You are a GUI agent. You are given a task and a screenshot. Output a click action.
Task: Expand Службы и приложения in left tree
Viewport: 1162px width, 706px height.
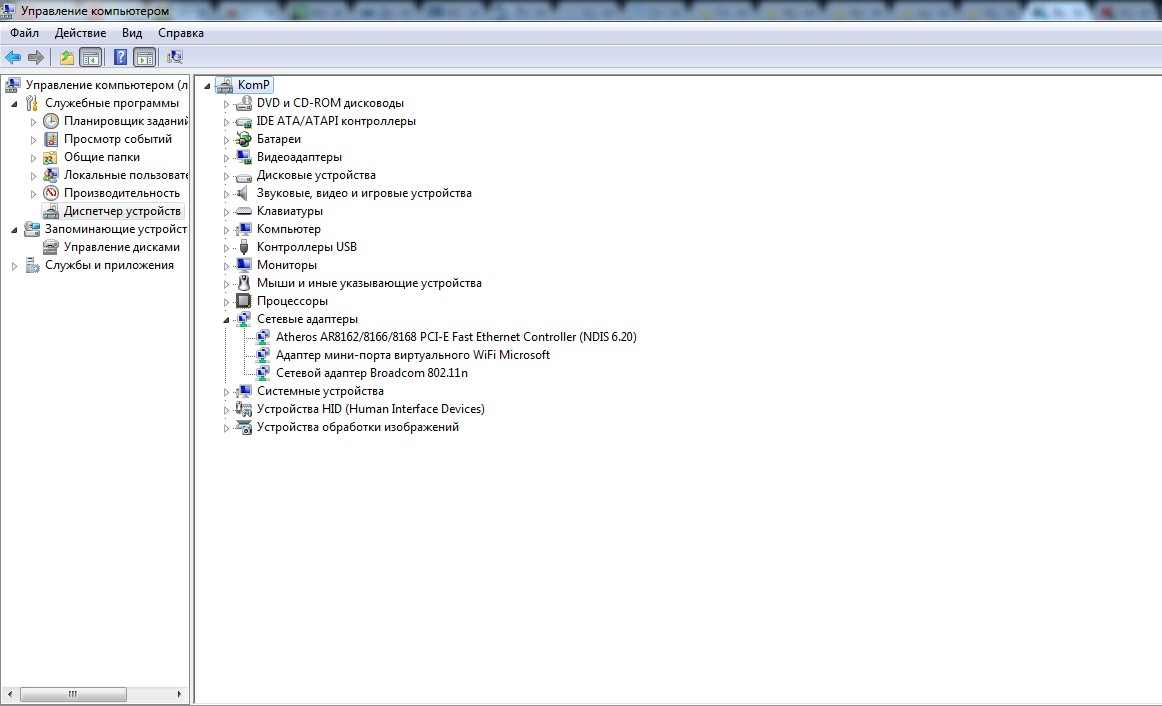(14, 266)
